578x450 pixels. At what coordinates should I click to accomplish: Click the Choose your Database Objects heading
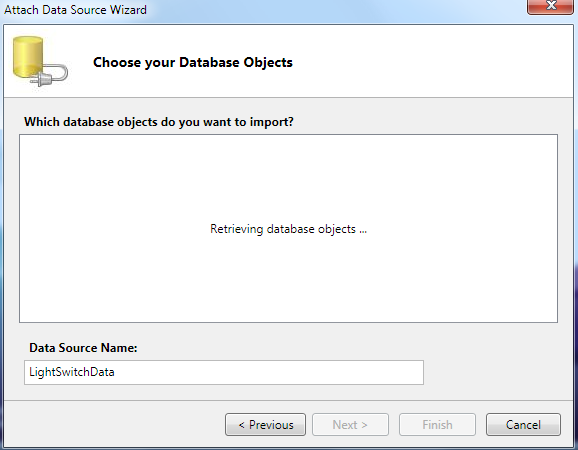193,62
